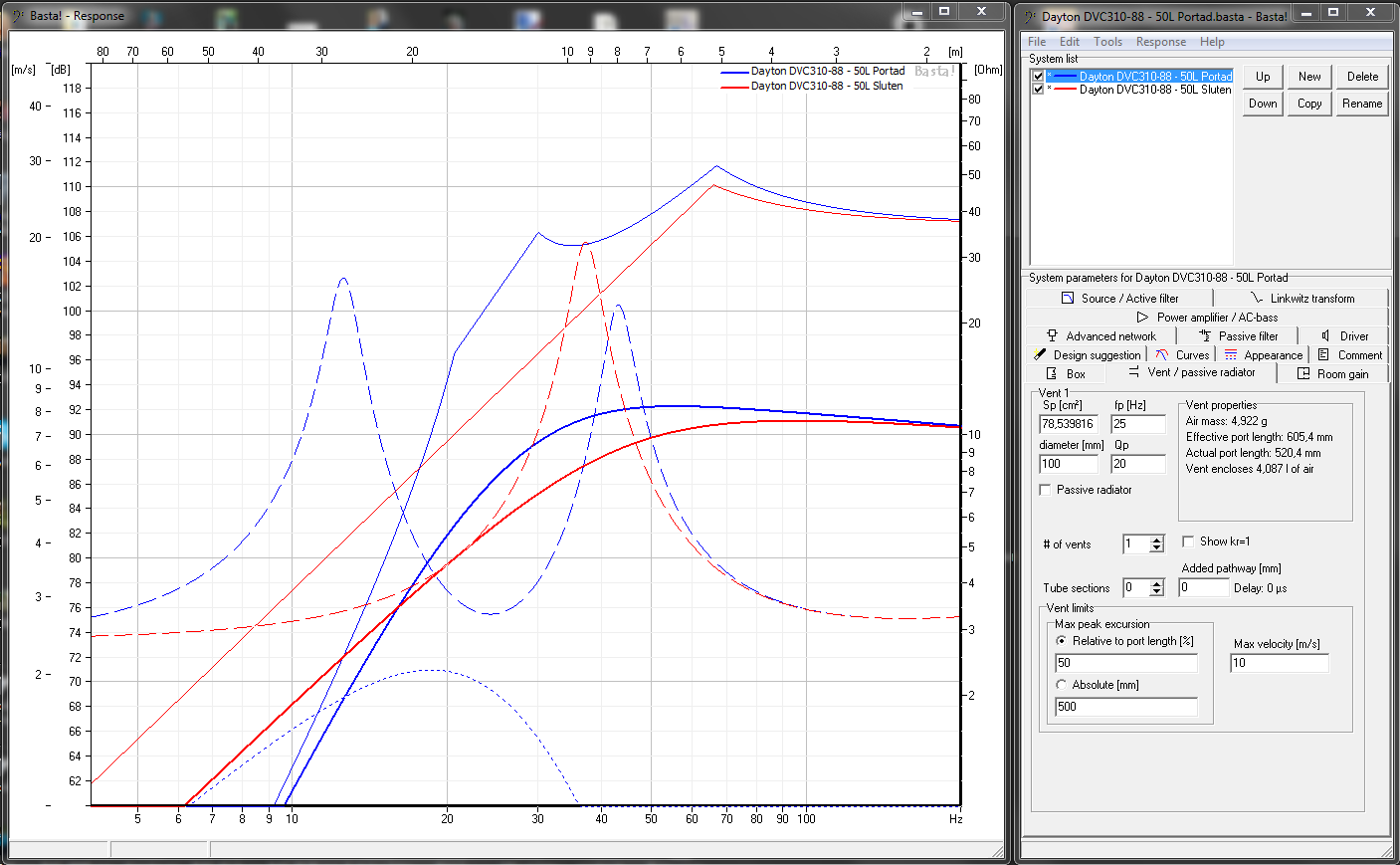Image resolution: width=1400 pixels, height=865 pixels.
Task: Click the Power amplifier triangle icon
Action: (x=1142, y=318)
